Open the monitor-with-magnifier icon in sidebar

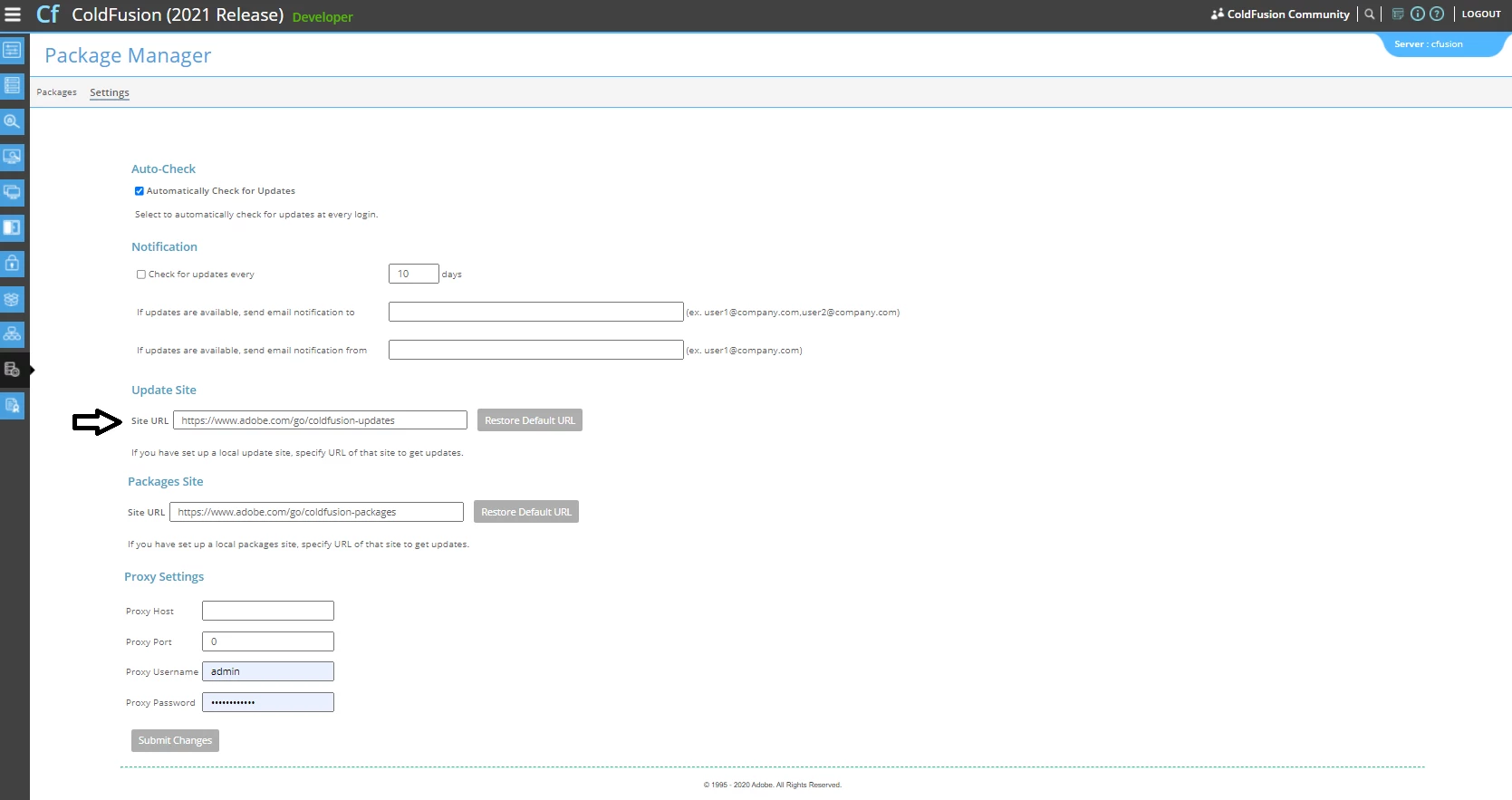point(12,157)
